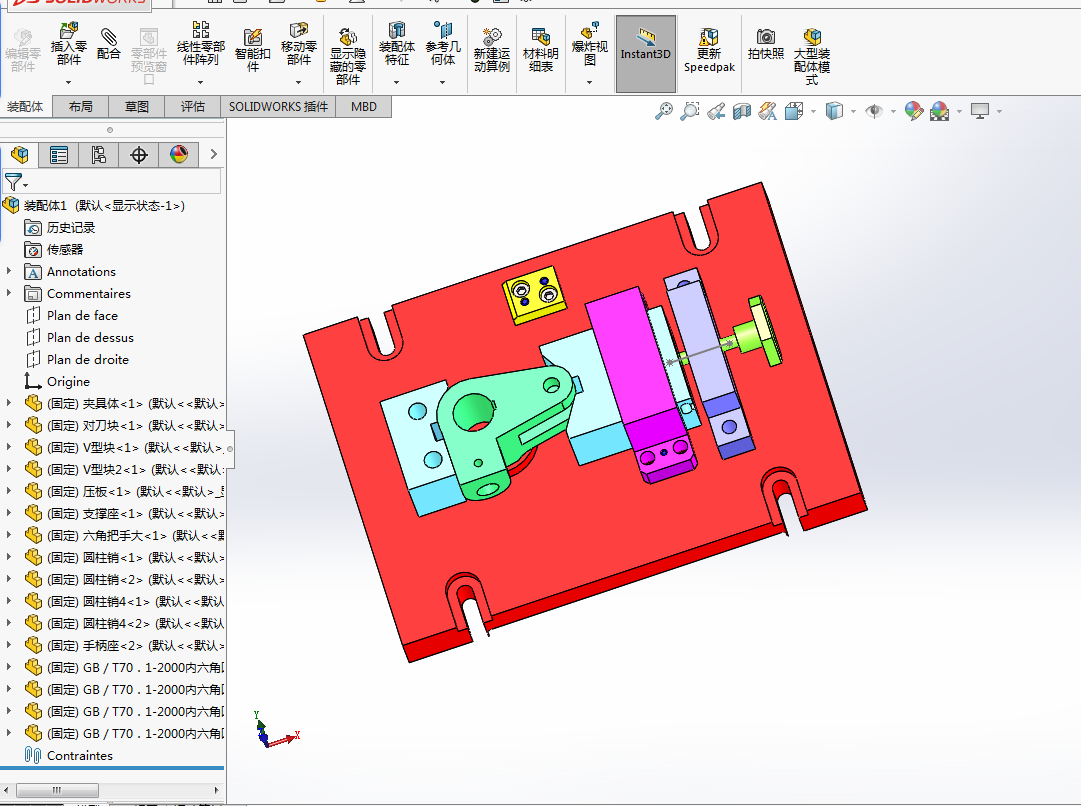Image resolution: width=1081 pixels, height=806 pixels.
Task: Take a Snapshot (拍快照)
Action: click(x=765, y=43)
